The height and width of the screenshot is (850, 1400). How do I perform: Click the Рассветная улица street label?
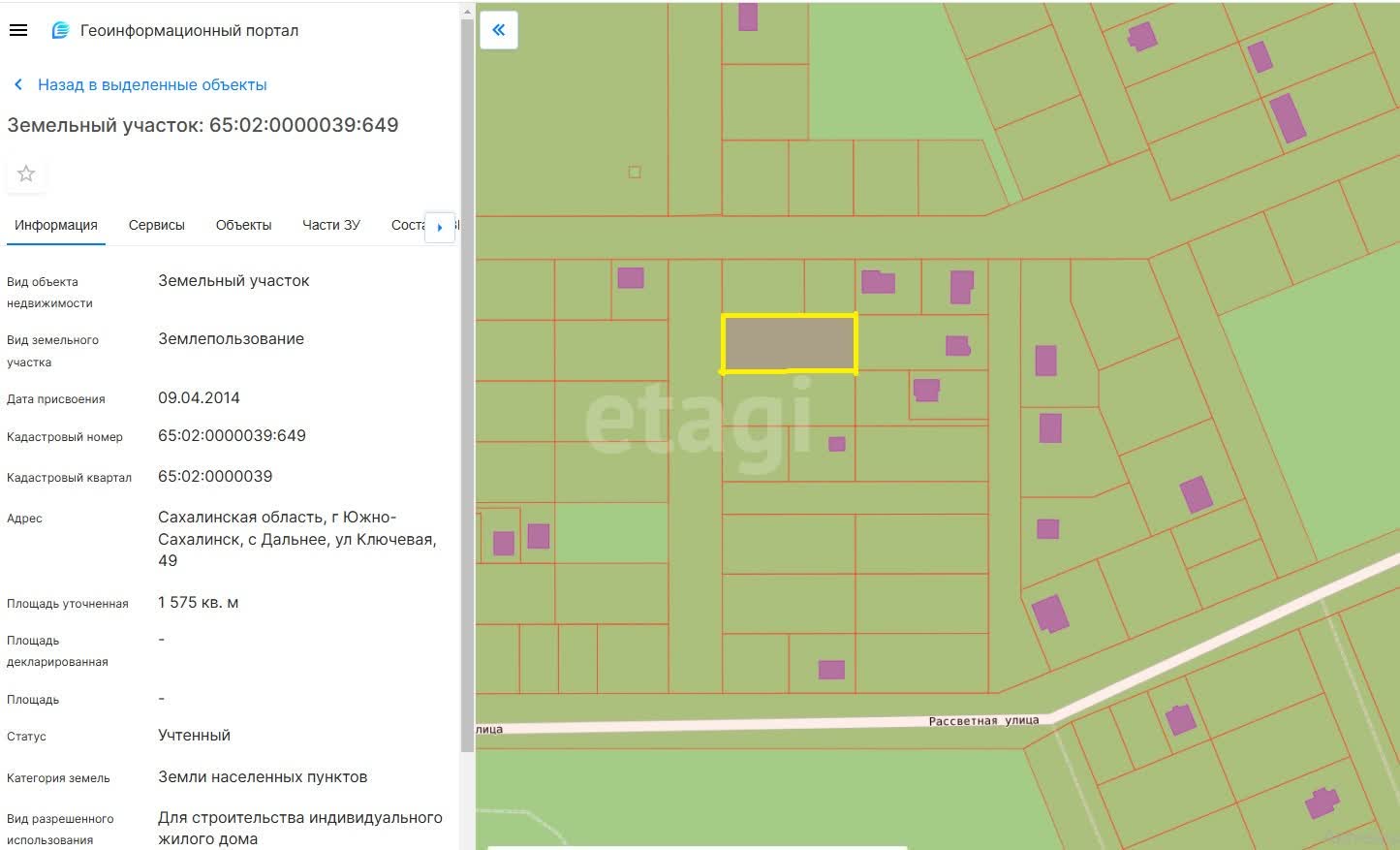pos(982,721)
